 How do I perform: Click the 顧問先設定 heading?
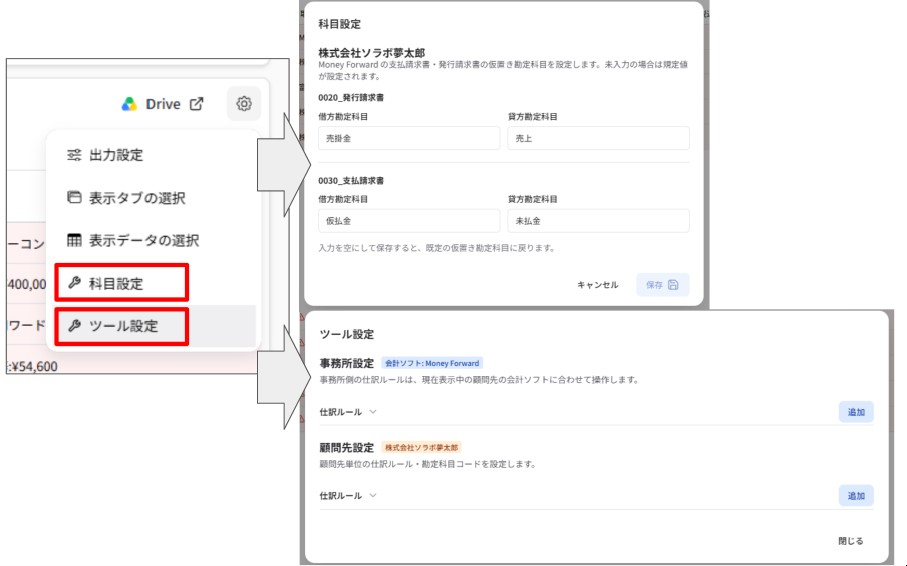pos(347,447)
